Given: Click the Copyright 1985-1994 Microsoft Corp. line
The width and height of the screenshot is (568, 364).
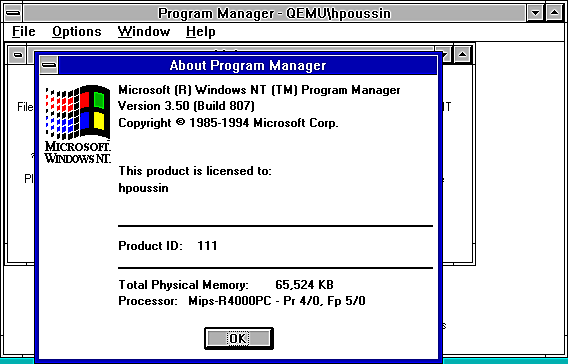Looking at the screenshot, I should coord(228,123).
